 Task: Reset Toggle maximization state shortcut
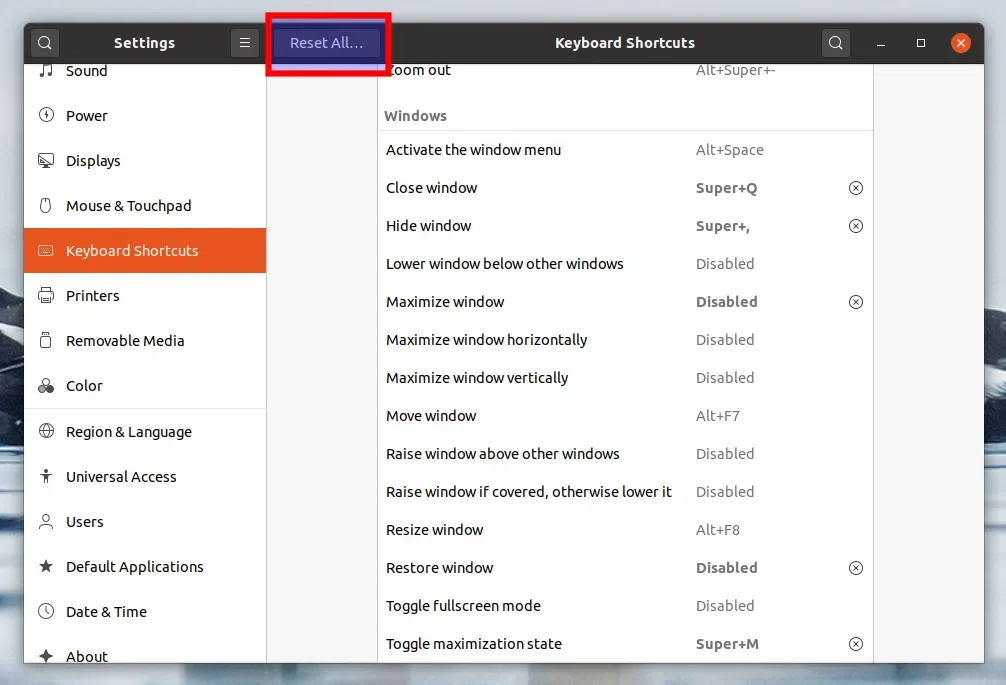(855, 644)
